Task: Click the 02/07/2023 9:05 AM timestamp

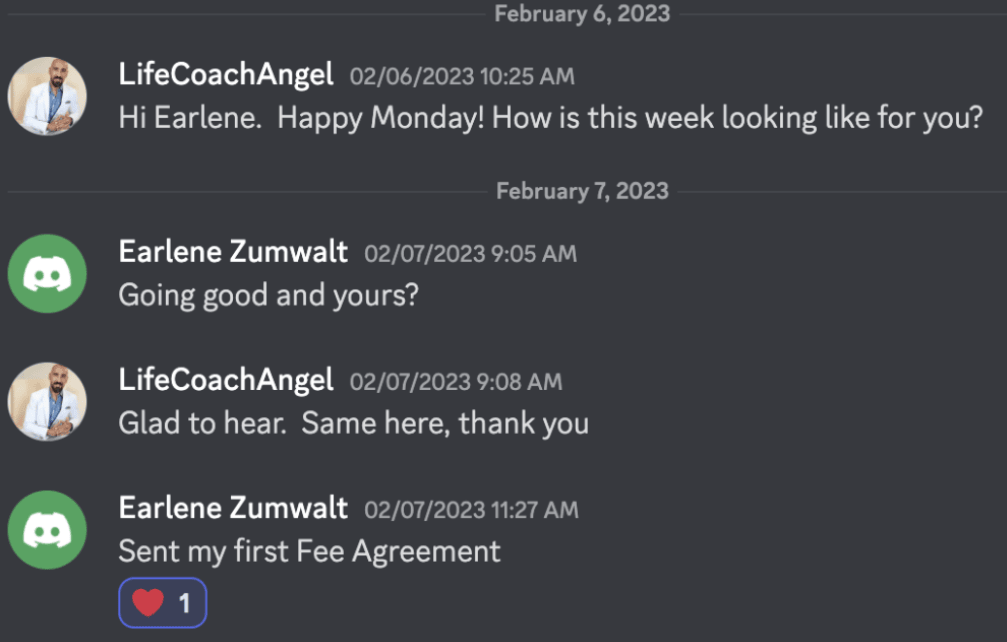Action: pos(470,254)
